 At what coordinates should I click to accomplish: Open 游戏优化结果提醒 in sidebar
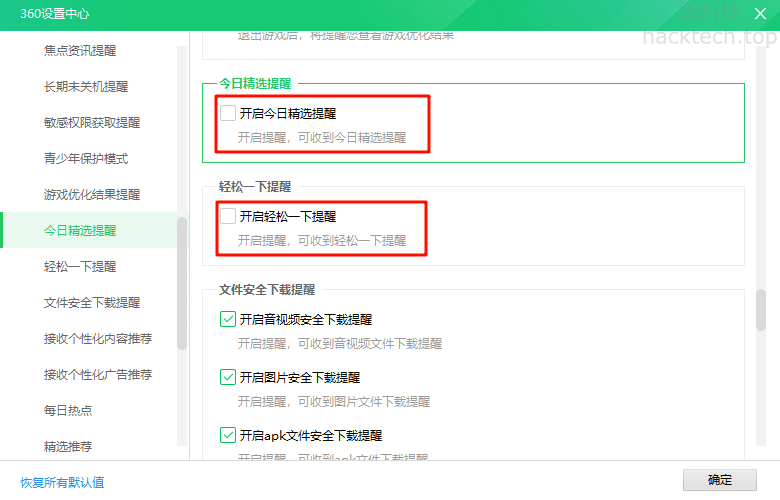point(92,195)
